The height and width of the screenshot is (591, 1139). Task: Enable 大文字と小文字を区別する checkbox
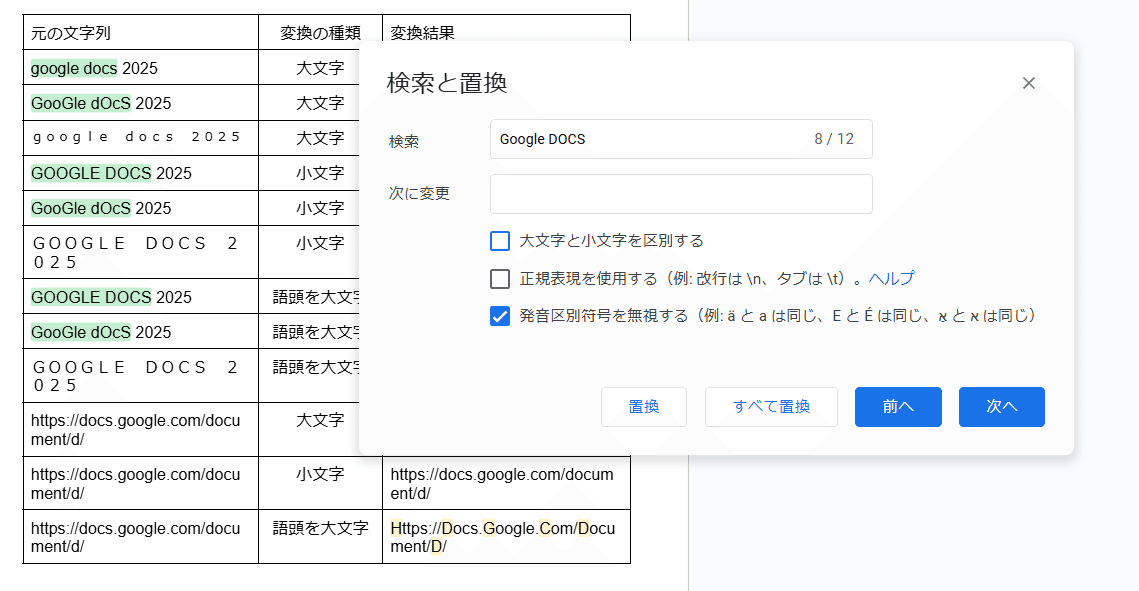tap(499, 240)
